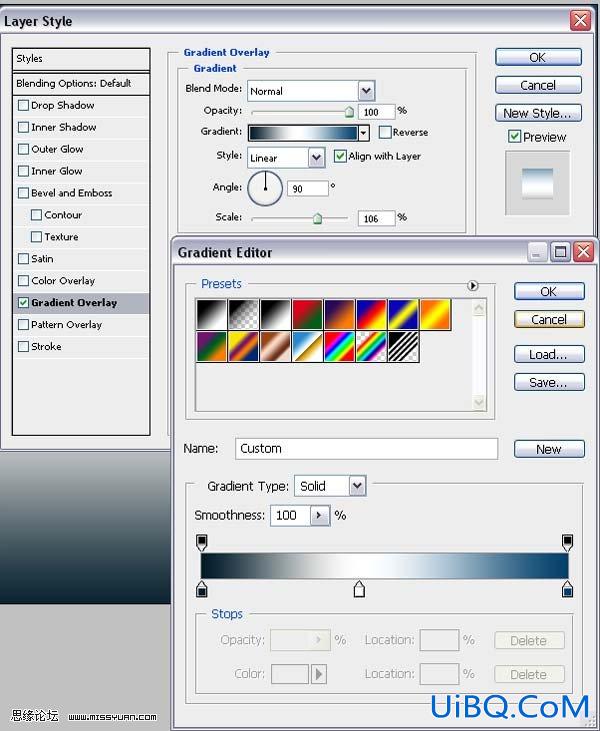600x731 pixels.
Task: Click the Scale percentage field
Action: click(376, 218)
